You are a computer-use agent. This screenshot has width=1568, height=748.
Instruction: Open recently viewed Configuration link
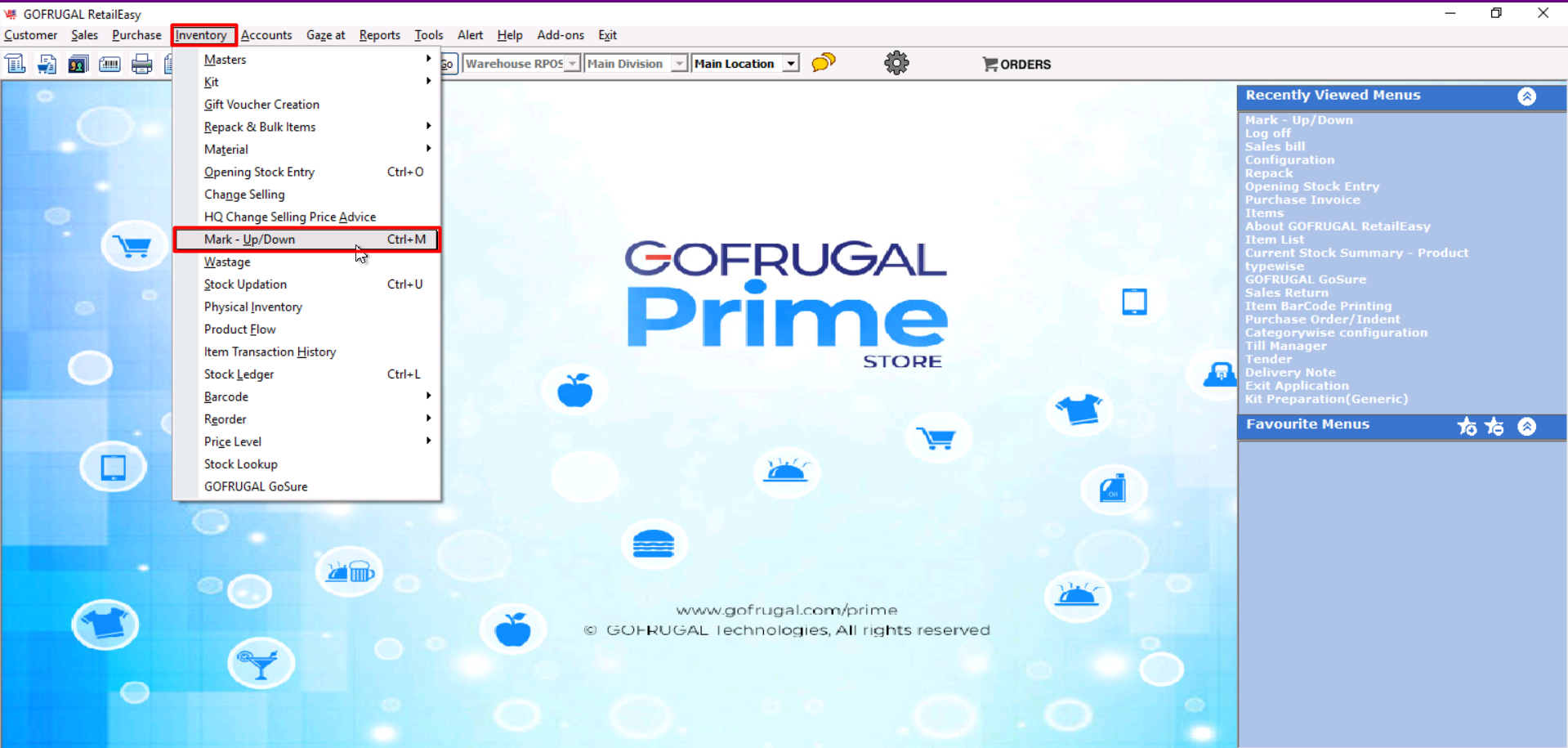pos(1290,160)
